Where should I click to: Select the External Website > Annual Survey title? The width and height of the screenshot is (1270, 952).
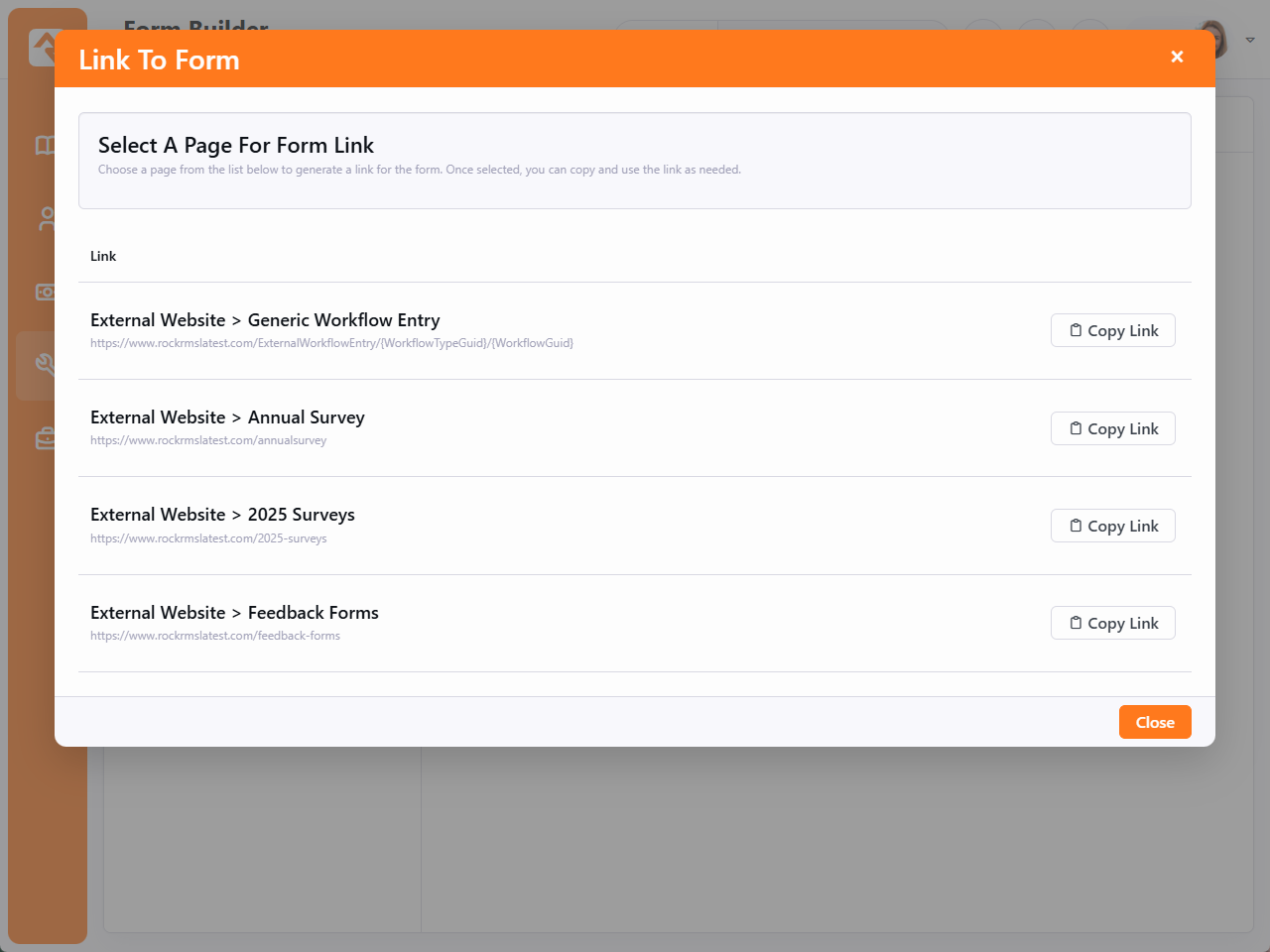click(x=227, y=417)
